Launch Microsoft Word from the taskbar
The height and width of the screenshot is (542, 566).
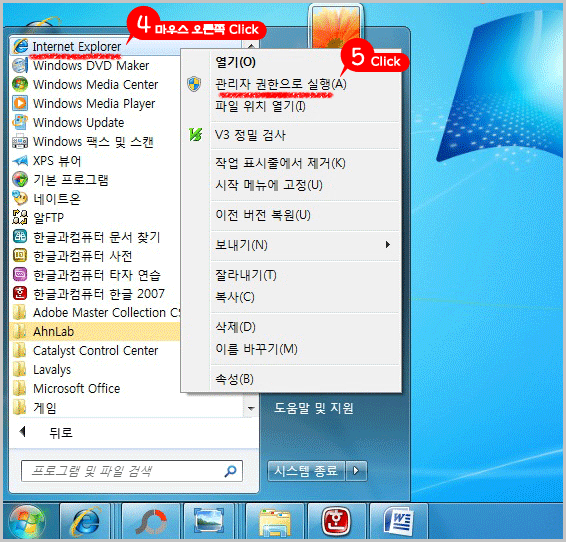point(399,522)
